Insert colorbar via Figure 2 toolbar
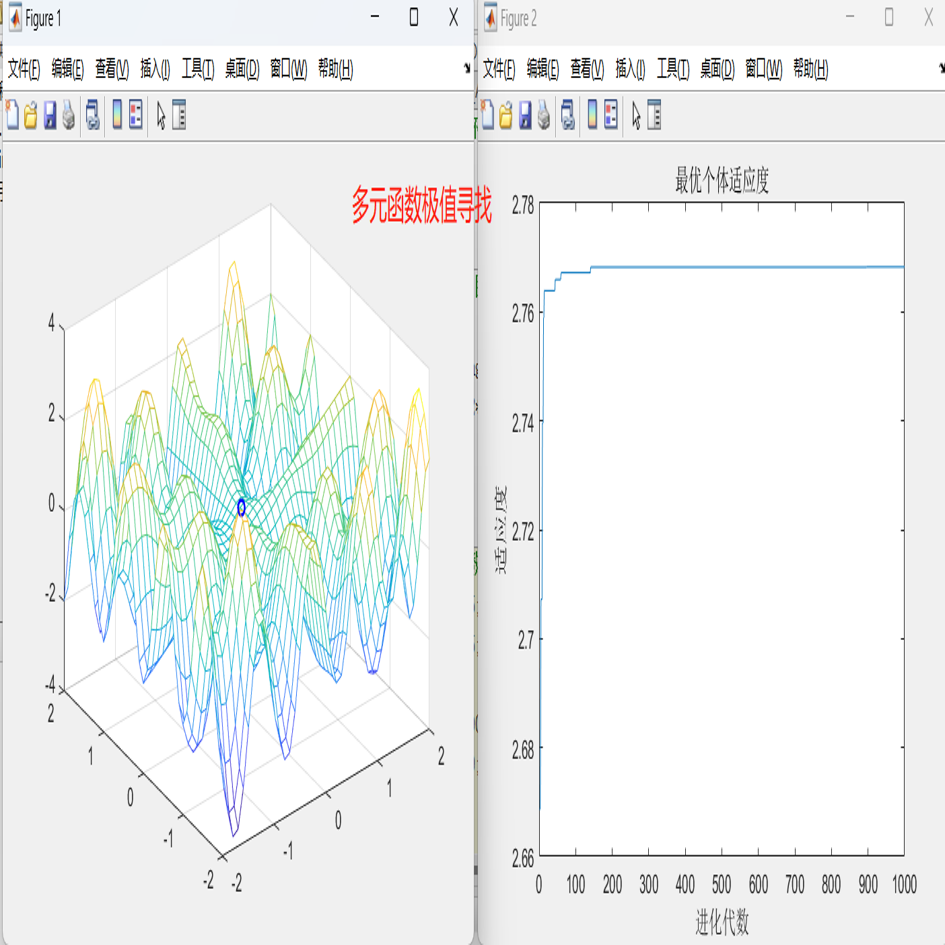945x945 pixels. coord(593,115)
